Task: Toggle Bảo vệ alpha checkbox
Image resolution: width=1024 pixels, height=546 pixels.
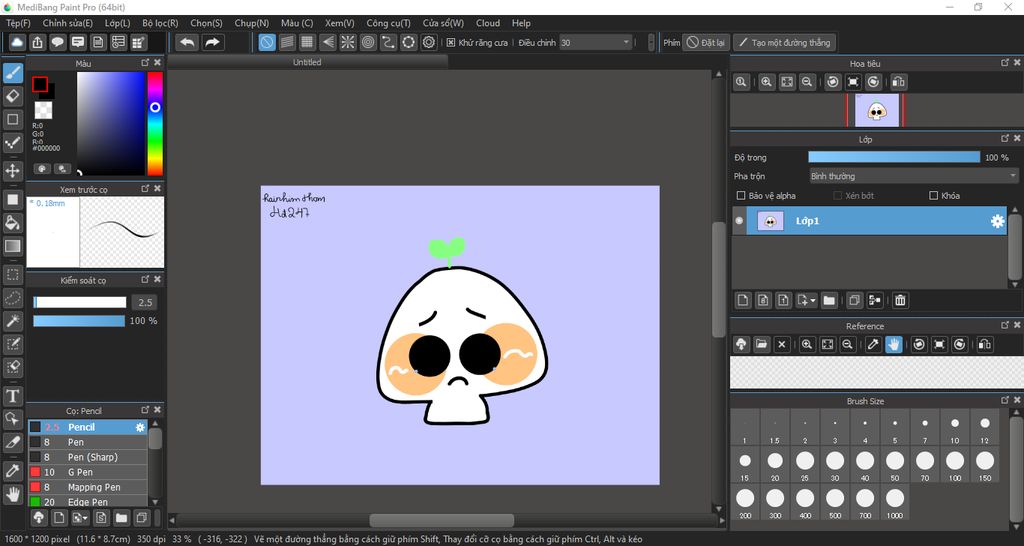Action: point(741,195)
